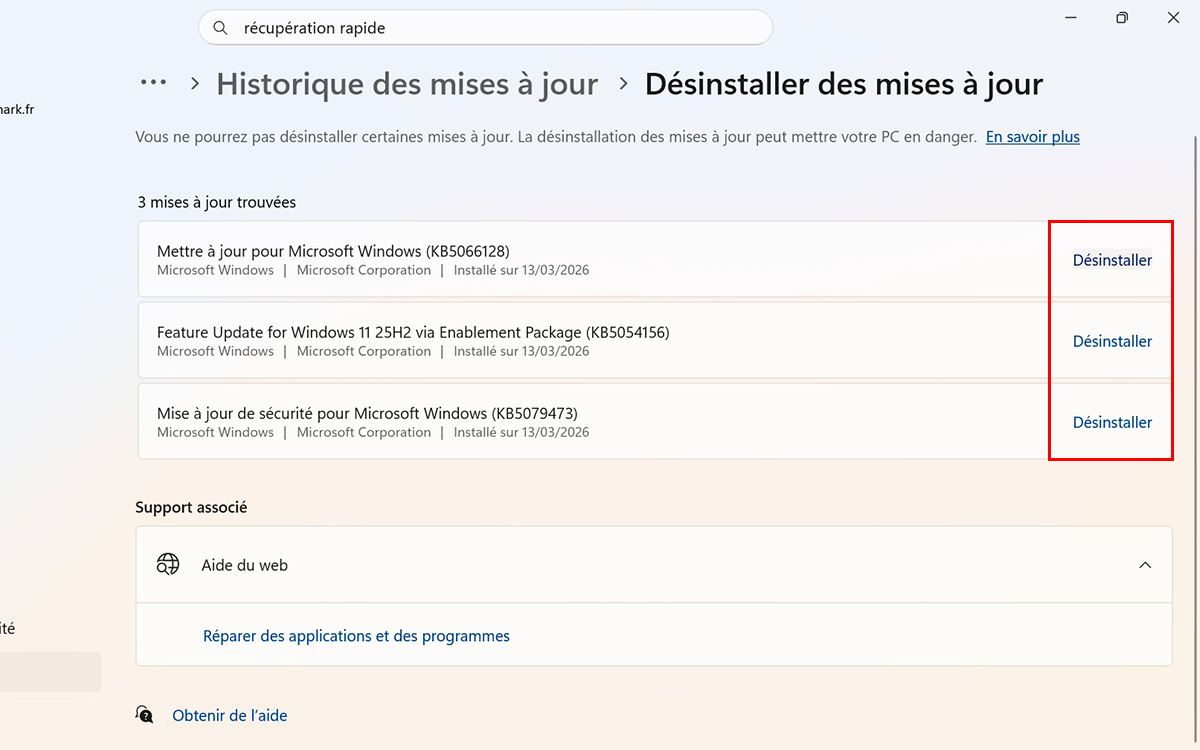This screenshot has height=750, width=1200.
Task: Open the breadcrumb ellipsis menu
Action: coord(153,84)
